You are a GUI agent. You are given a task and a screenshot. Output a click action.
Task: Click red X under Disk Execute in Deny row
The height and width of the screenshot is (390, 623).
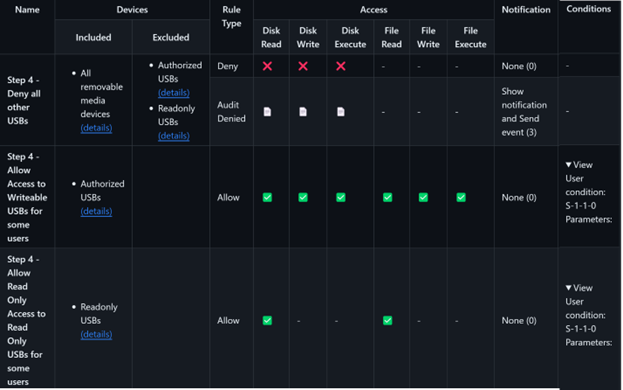[x=341, y=66]
